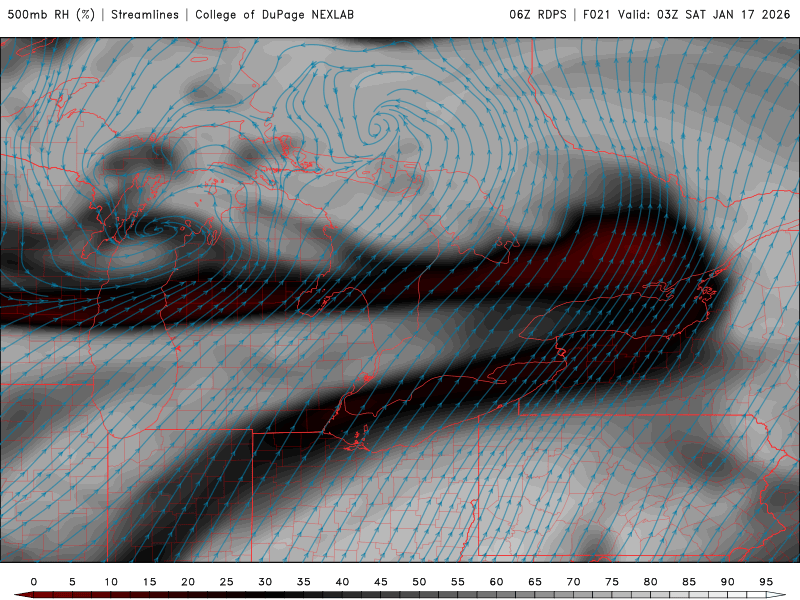Viewport: 800px width, 600px height.
Task: Click the '30' value on the color scale
Action: pyautogui.click(x=265, y=582)
